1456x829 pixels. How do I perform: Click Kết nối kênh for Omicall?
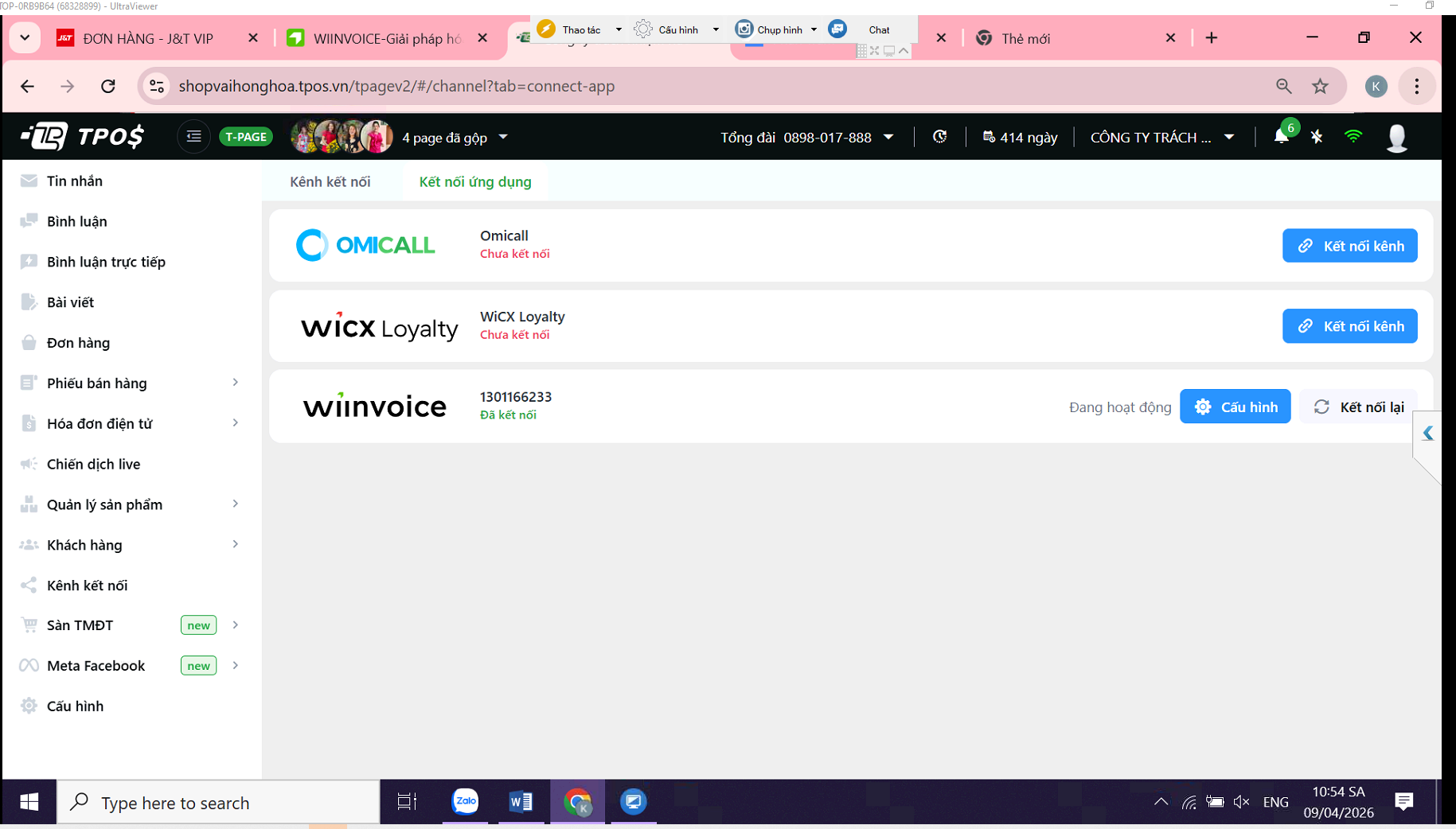[1349, 246]
